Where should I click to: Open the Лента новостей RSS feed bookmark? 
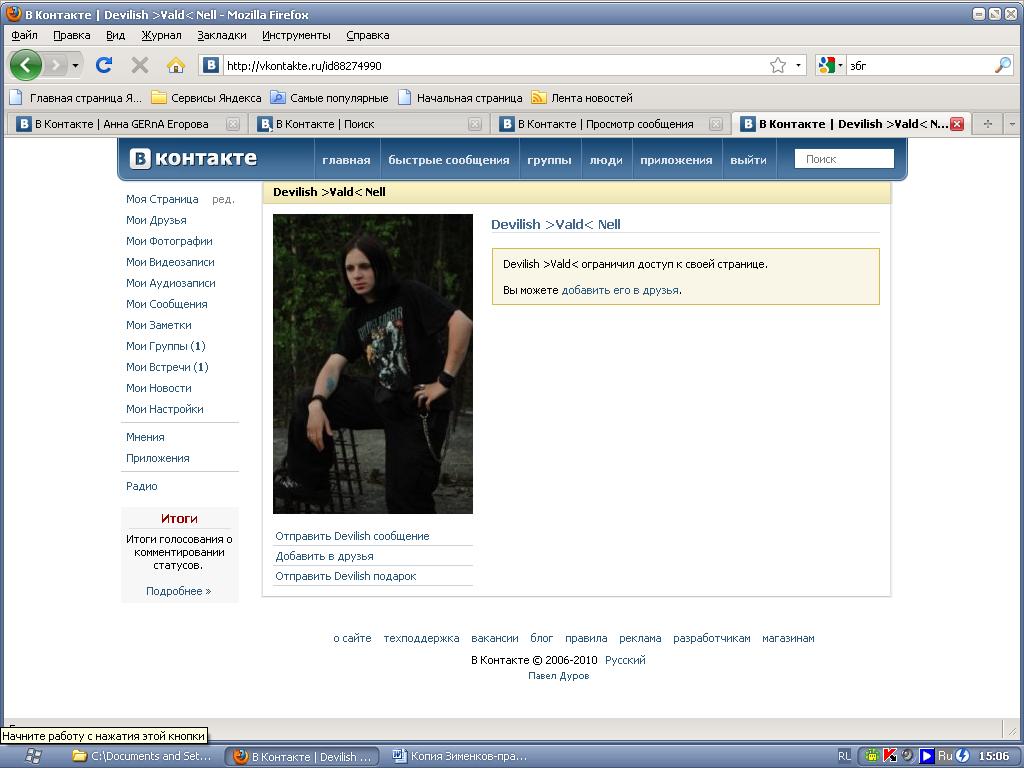[582, 98]
